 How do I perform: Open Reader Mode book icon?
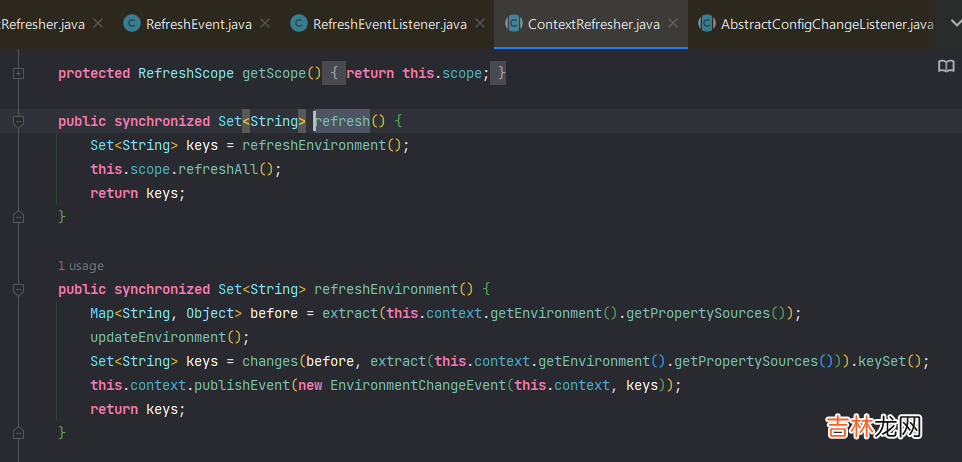click(x=945, y=66)
